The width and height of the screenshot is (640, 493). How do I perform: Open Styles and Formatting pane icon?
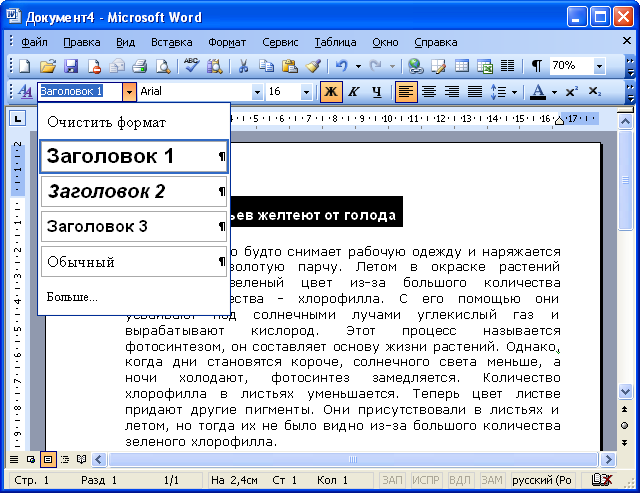pos(25,92)
